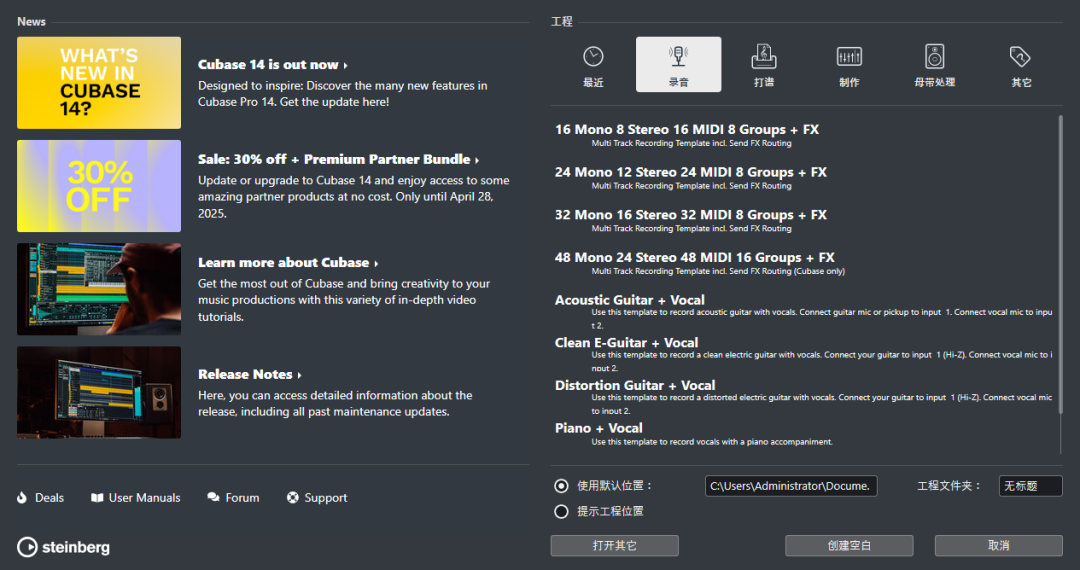The image size is (1080, 570).
Task: Click the 打开其它 button
Action: tap(614, 546)
